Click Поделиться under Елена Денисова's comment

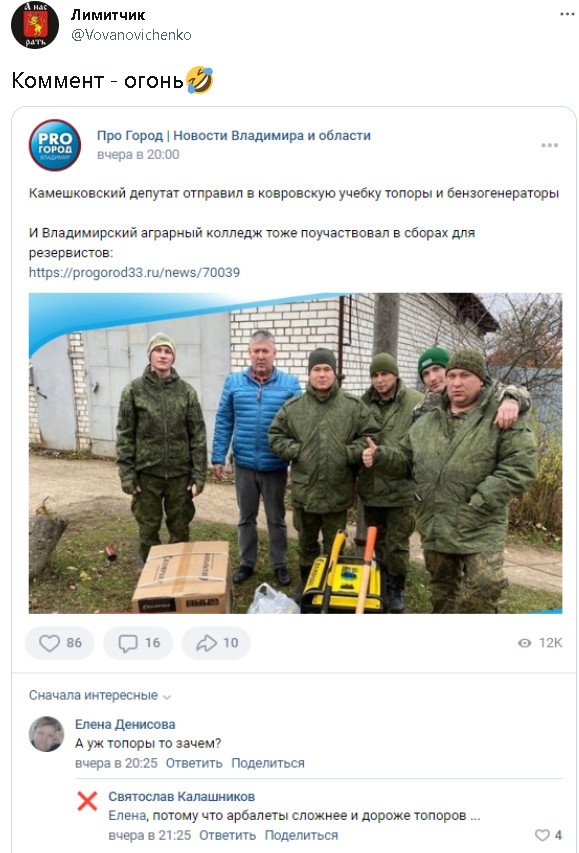[x=268, y=763]
